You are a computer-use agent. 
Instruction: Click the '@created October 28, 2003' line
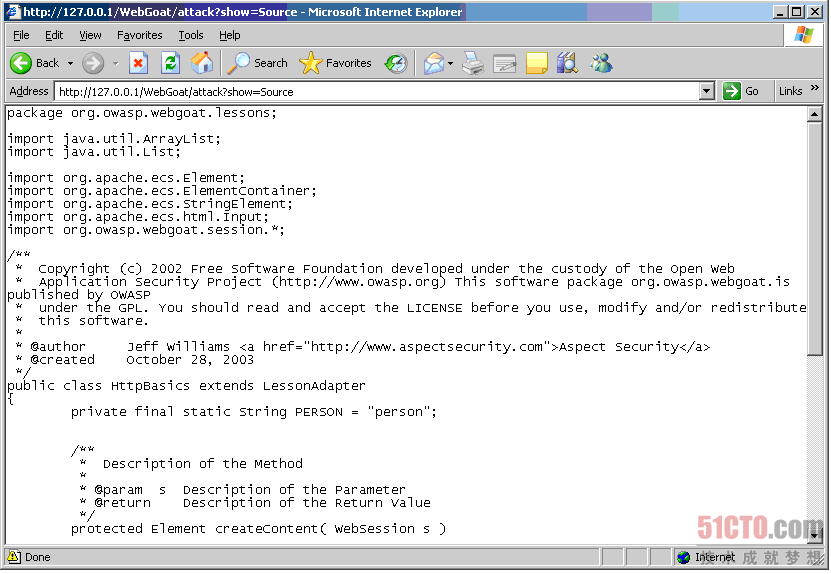[x=135, y=360]
